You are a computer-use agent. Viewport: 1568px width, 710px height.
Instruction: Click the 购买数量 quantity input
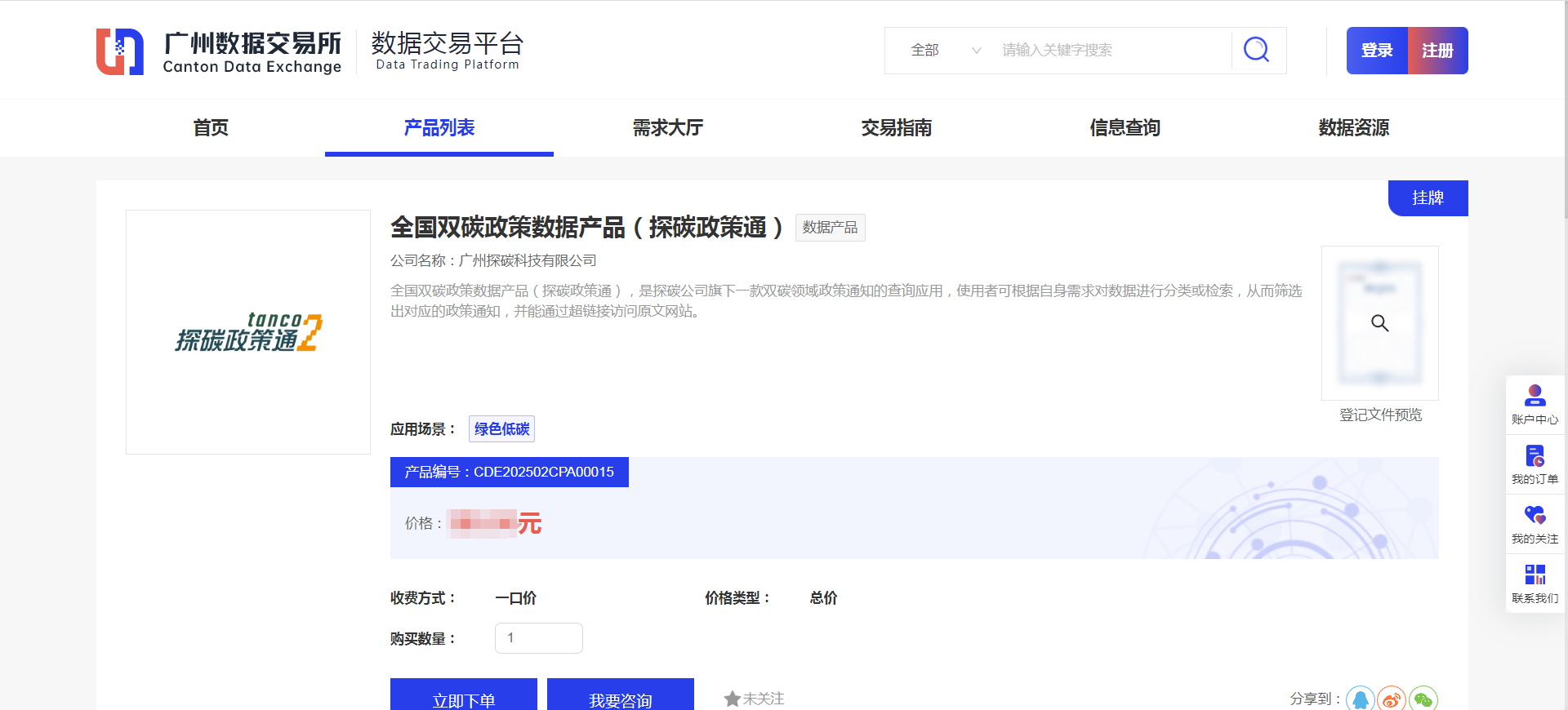coord(539,638)
